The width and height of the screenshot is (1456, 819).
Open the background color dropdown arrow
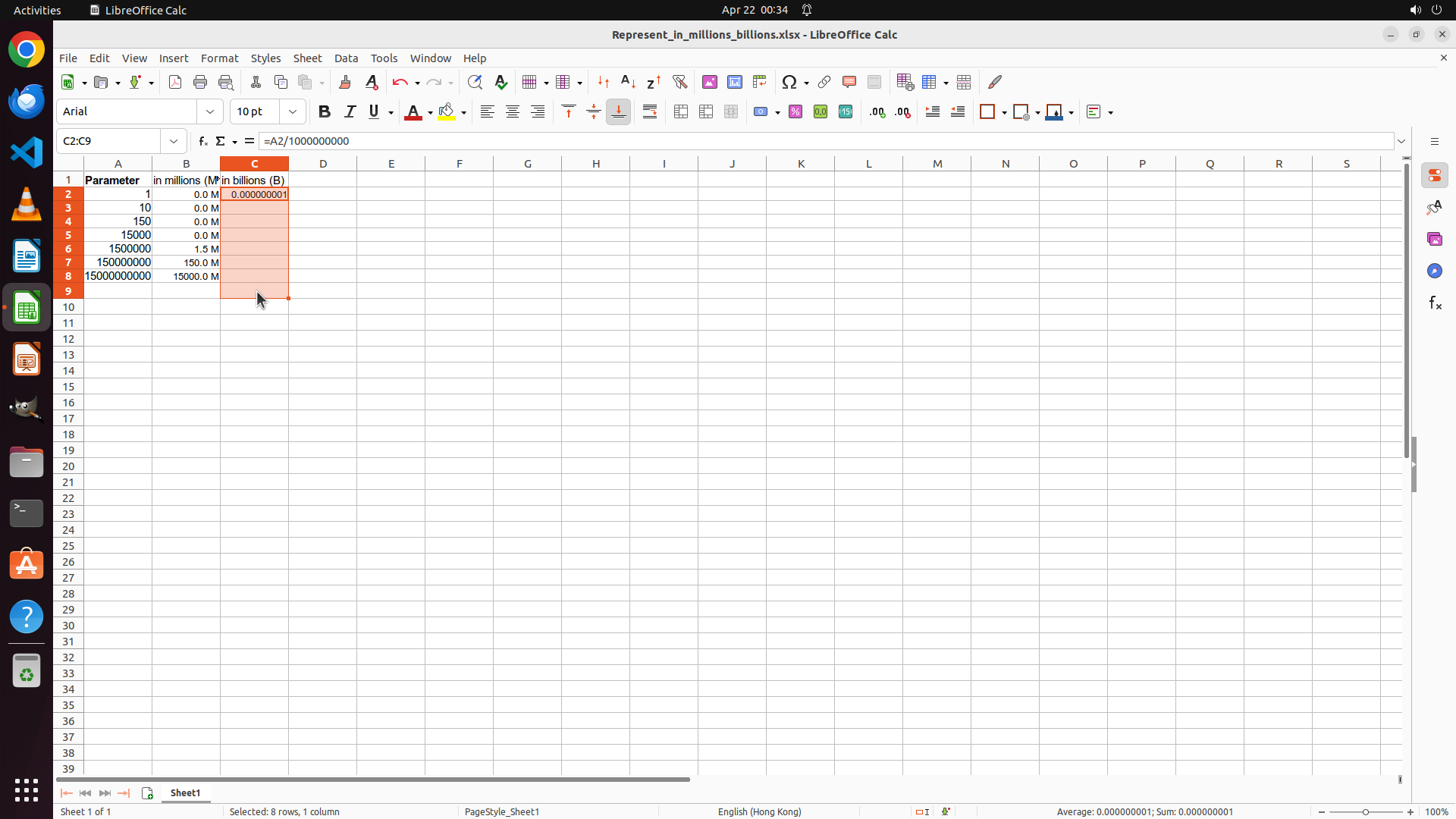point(463,112)
